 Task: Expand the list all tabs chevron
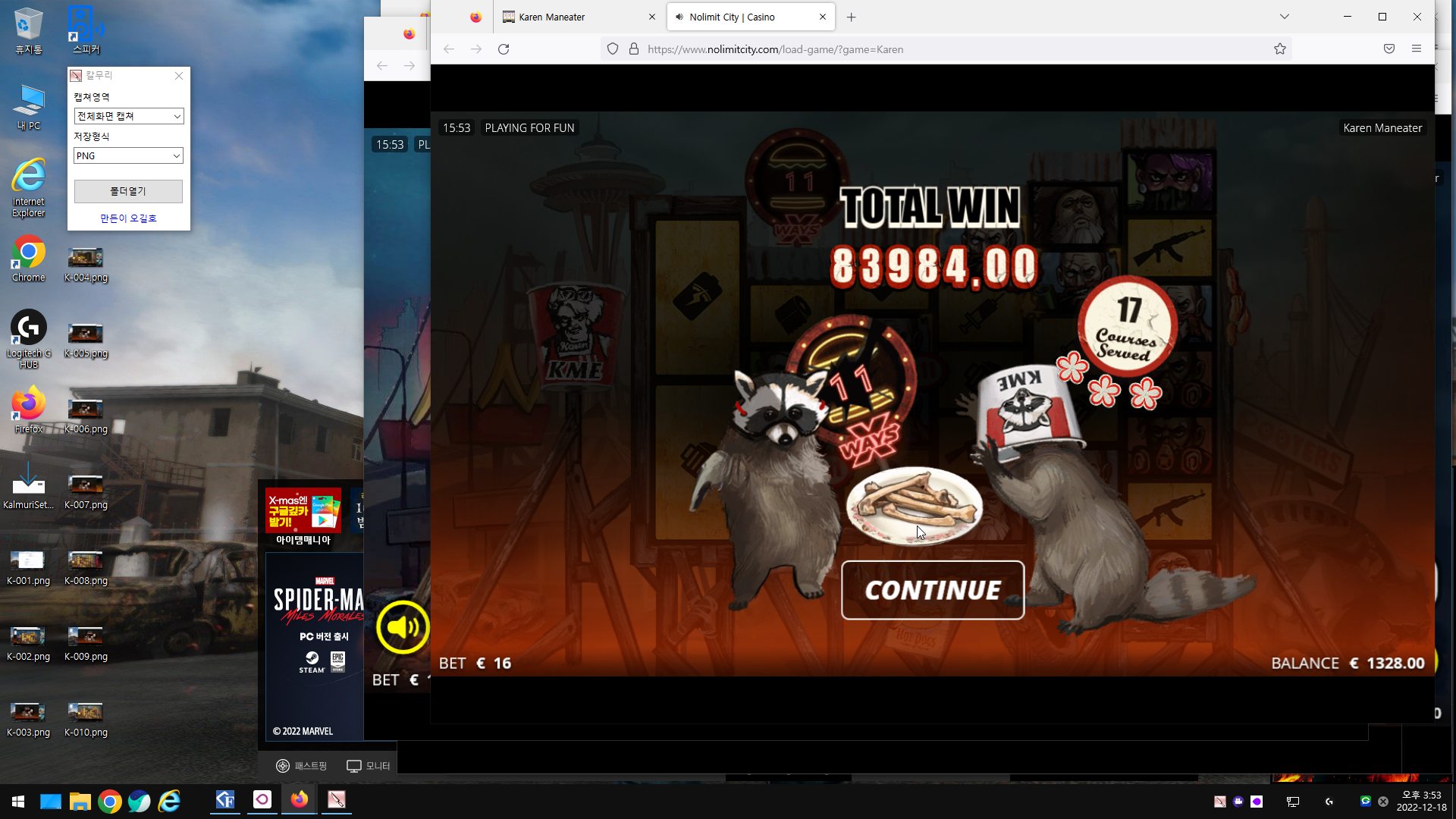[x=1285, y=17]
